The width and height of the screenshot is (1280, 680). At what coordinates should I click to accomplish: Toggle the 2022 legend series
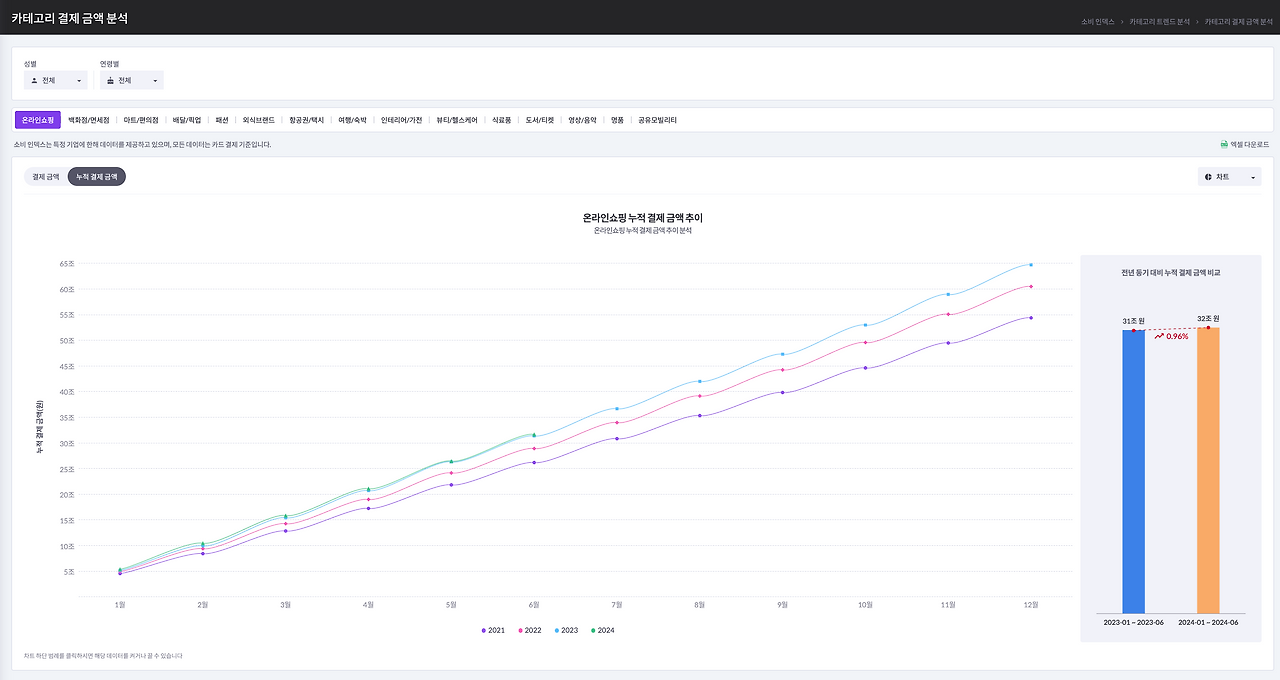click(529, 630)
